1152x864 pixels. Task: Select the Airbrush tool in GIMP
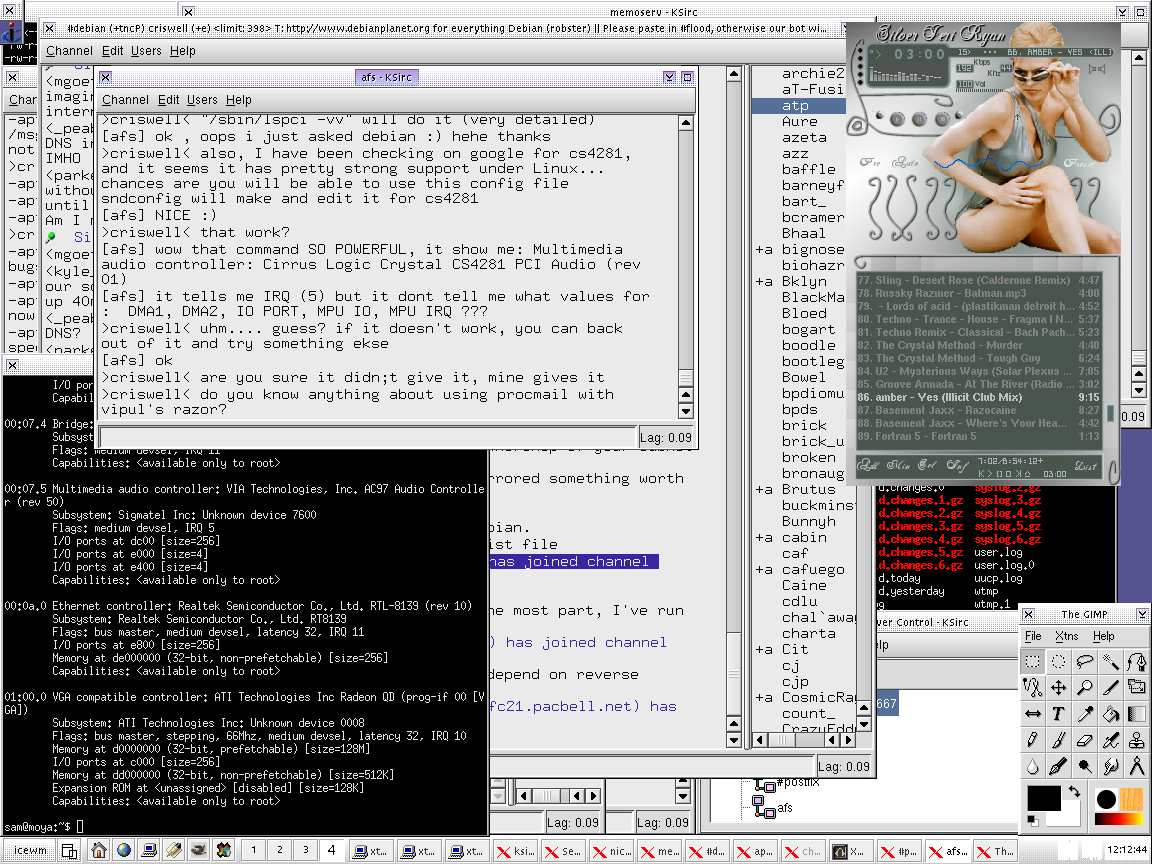coord(1110,740)
